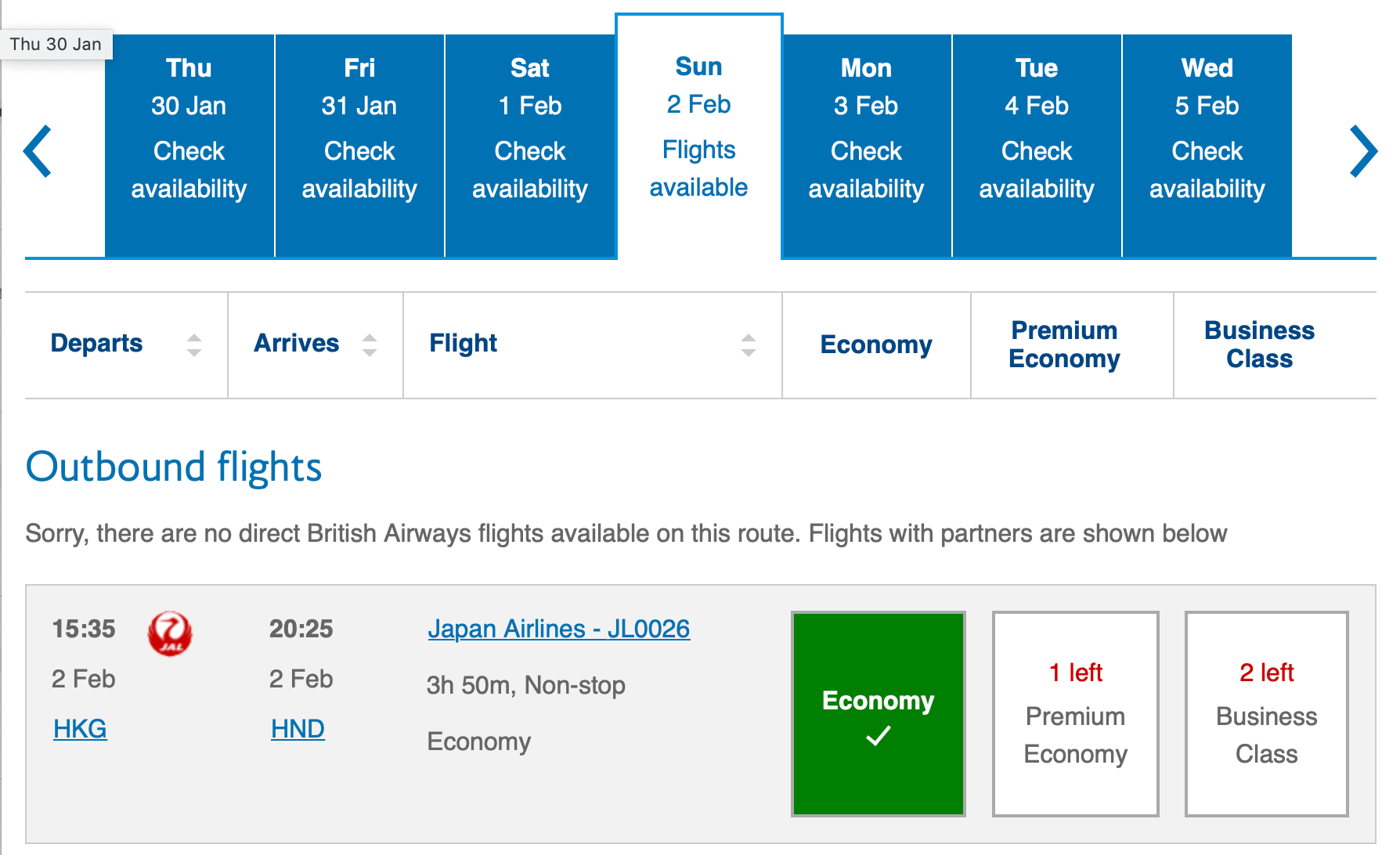Click the Economy checkmark icon
The image size is (1400, 855).
pos(879,736)
